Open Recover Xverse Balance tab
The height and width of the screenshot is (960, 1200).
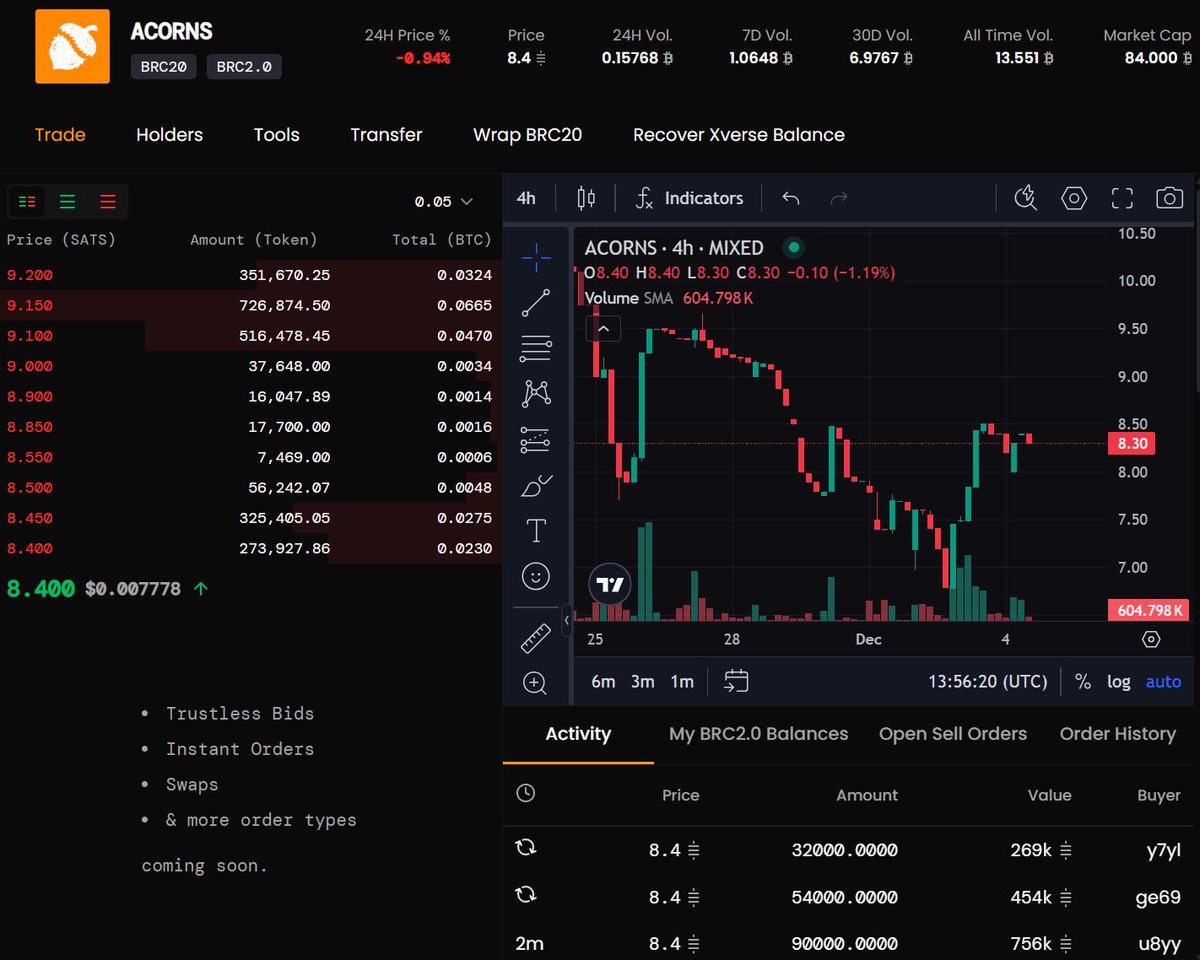739,135
